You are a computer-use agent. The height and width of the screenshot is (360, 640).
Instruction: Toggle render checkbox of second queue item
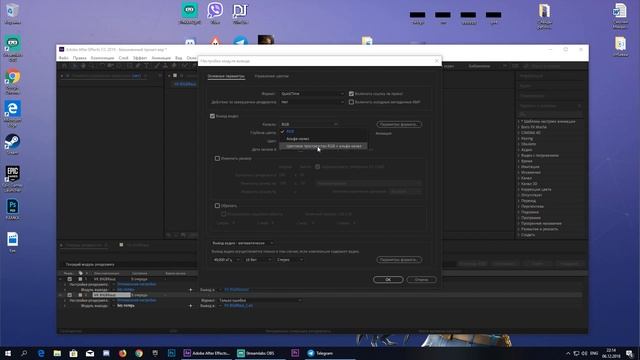(x=69, y=295)
